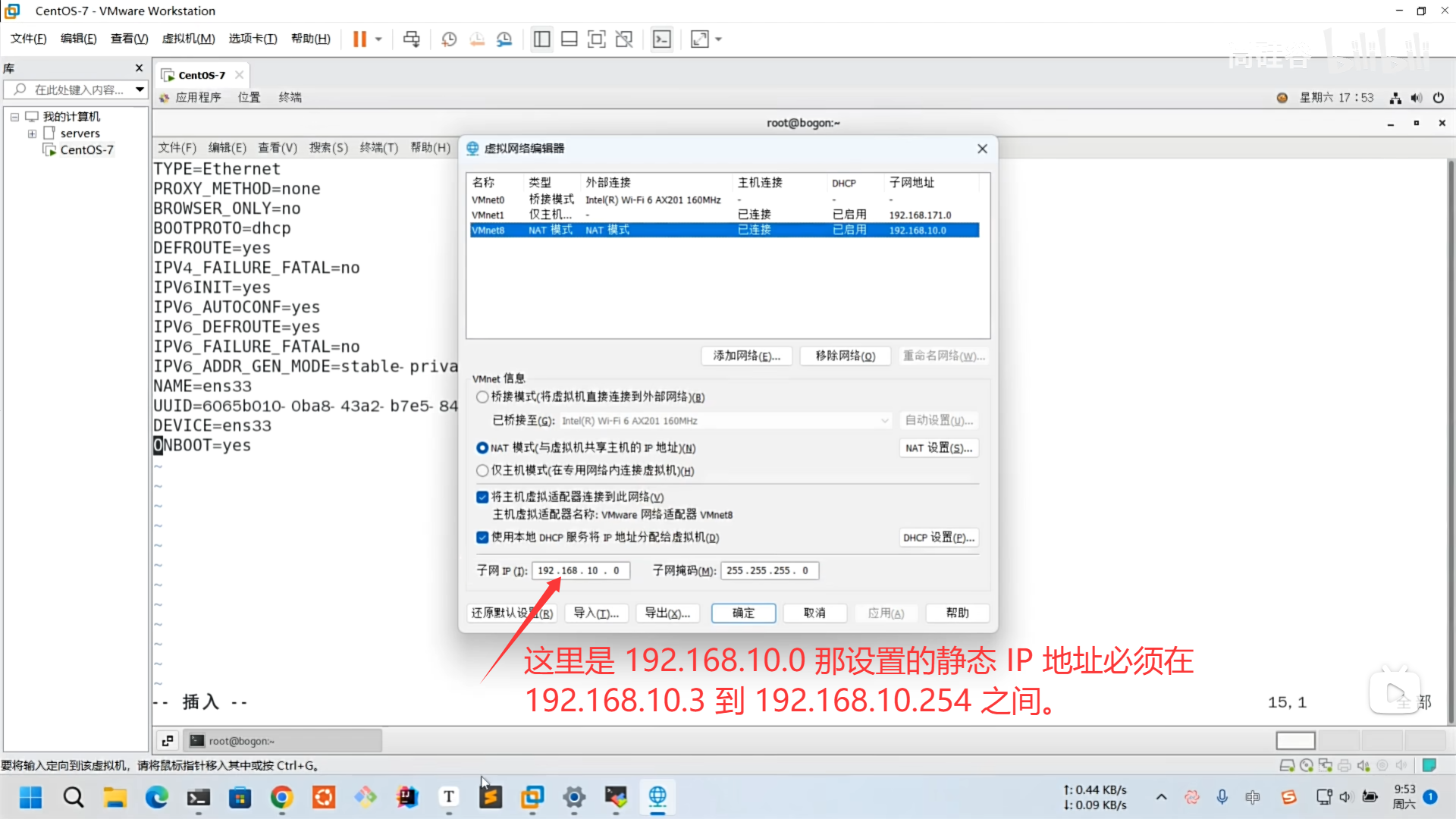Click the VMware pause virtual machine icon

pos(359,39)
